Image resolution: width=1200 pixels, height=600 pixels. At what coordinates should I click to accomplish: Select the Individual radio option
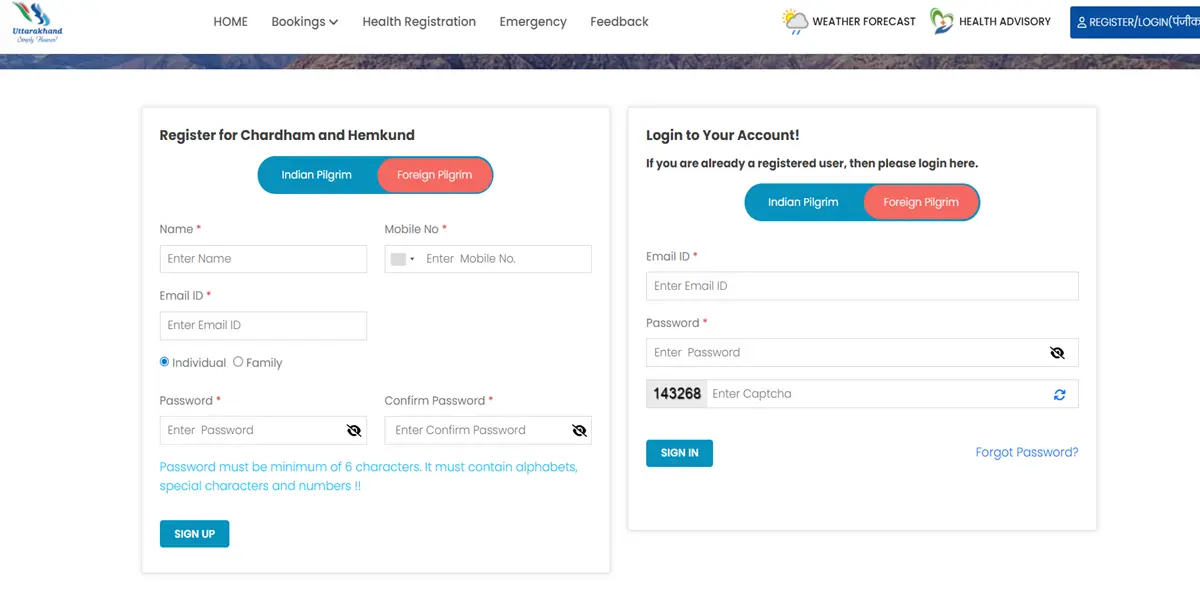click(165, 362)
